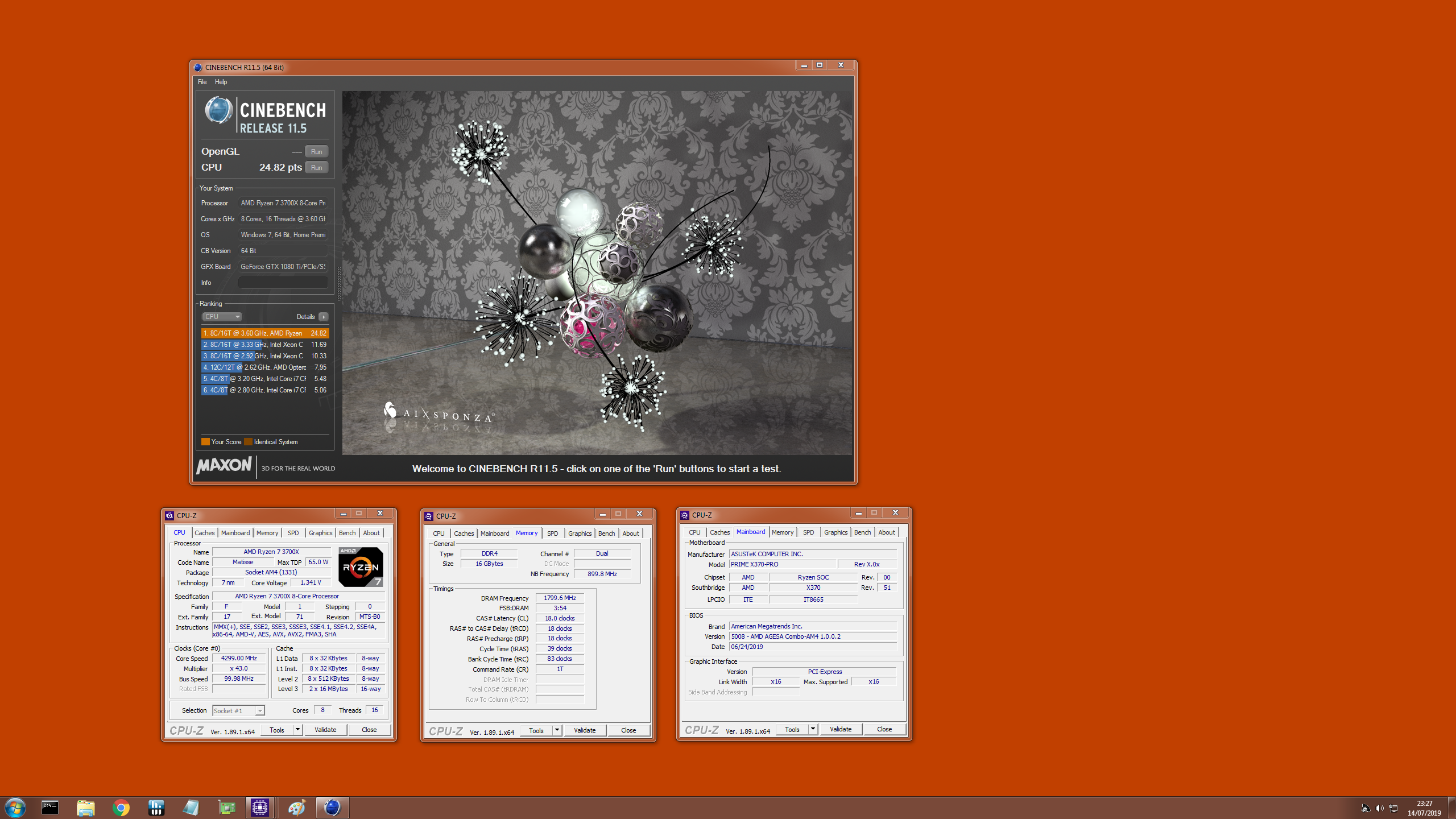Expand ranking Details arrow in Cinebench

pyautogui.click(x=323, y=317)
